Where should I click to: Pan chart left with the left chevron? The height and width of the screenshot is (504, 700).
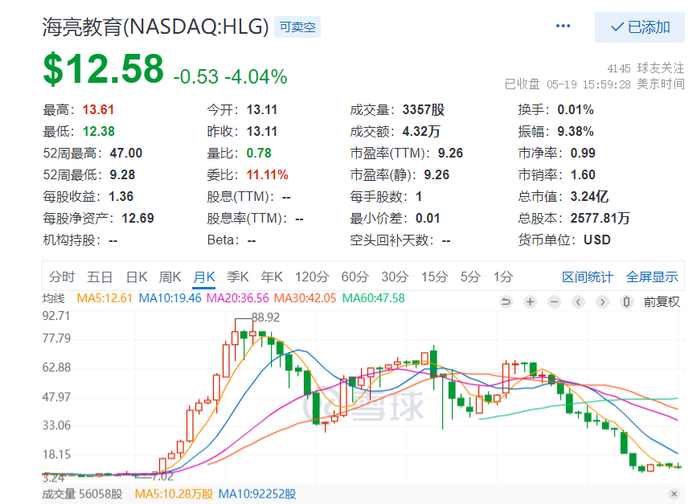578,302
